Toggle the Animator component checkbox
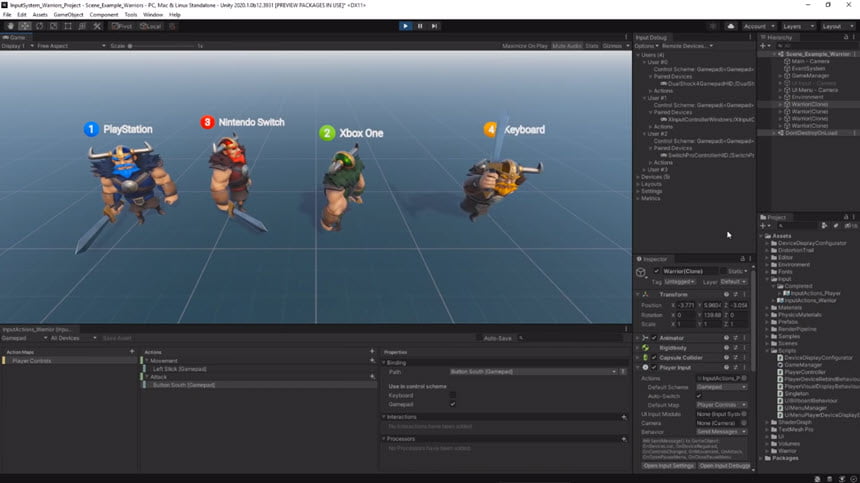This screenshot has width=860, height=483. click(654, 338)
